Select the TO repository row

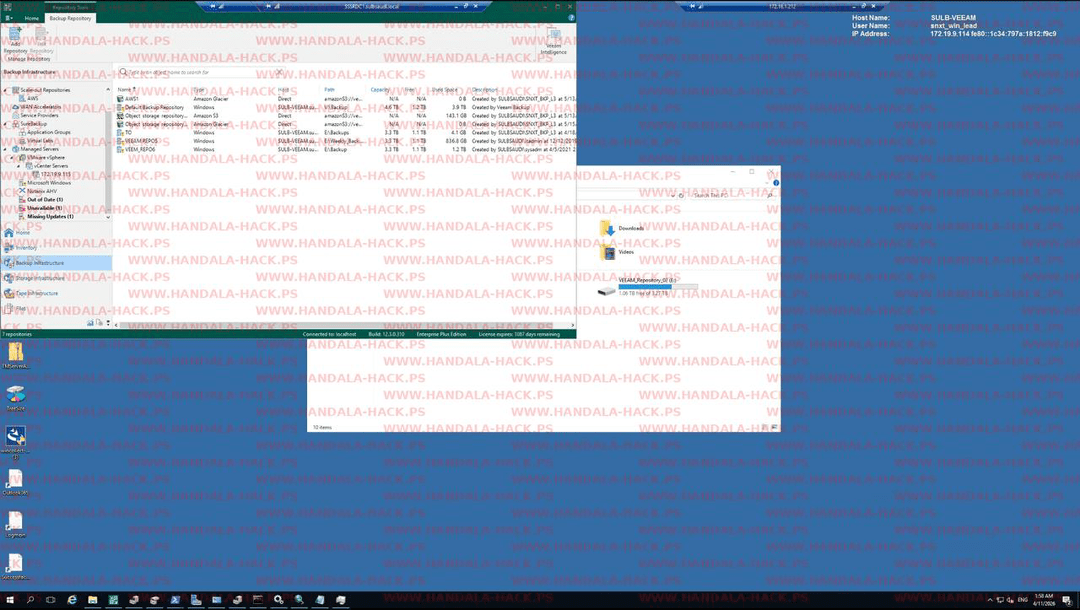click(x=344, y=132)
